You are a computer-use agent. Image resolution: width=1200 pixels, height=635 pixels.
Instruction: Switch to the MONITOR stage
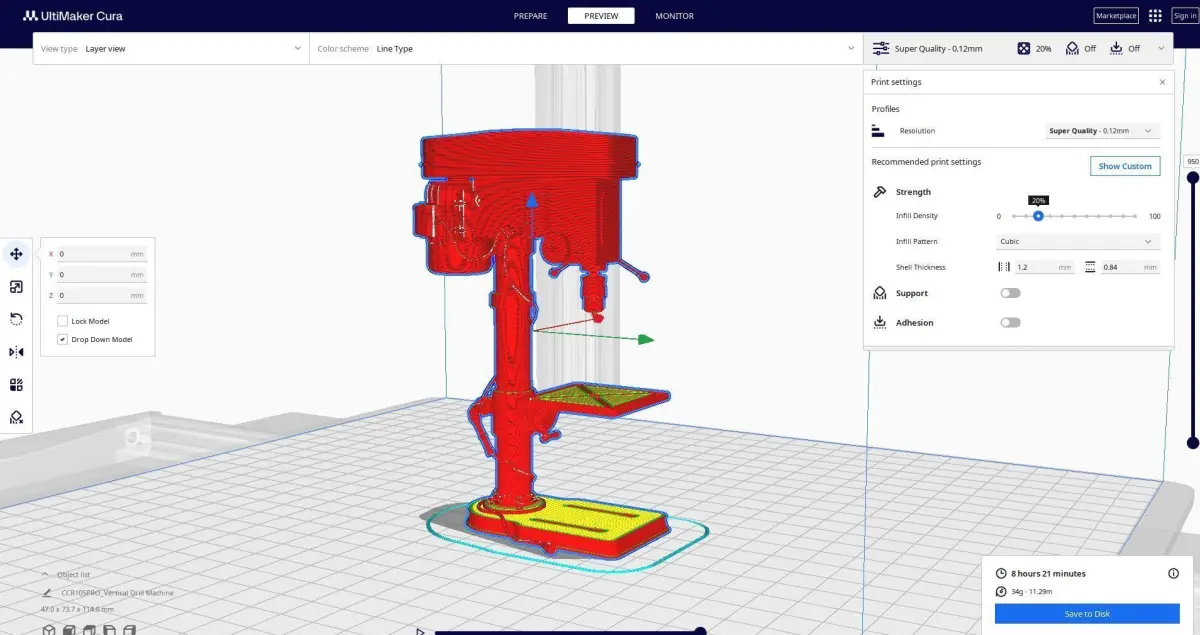point(674,16)
